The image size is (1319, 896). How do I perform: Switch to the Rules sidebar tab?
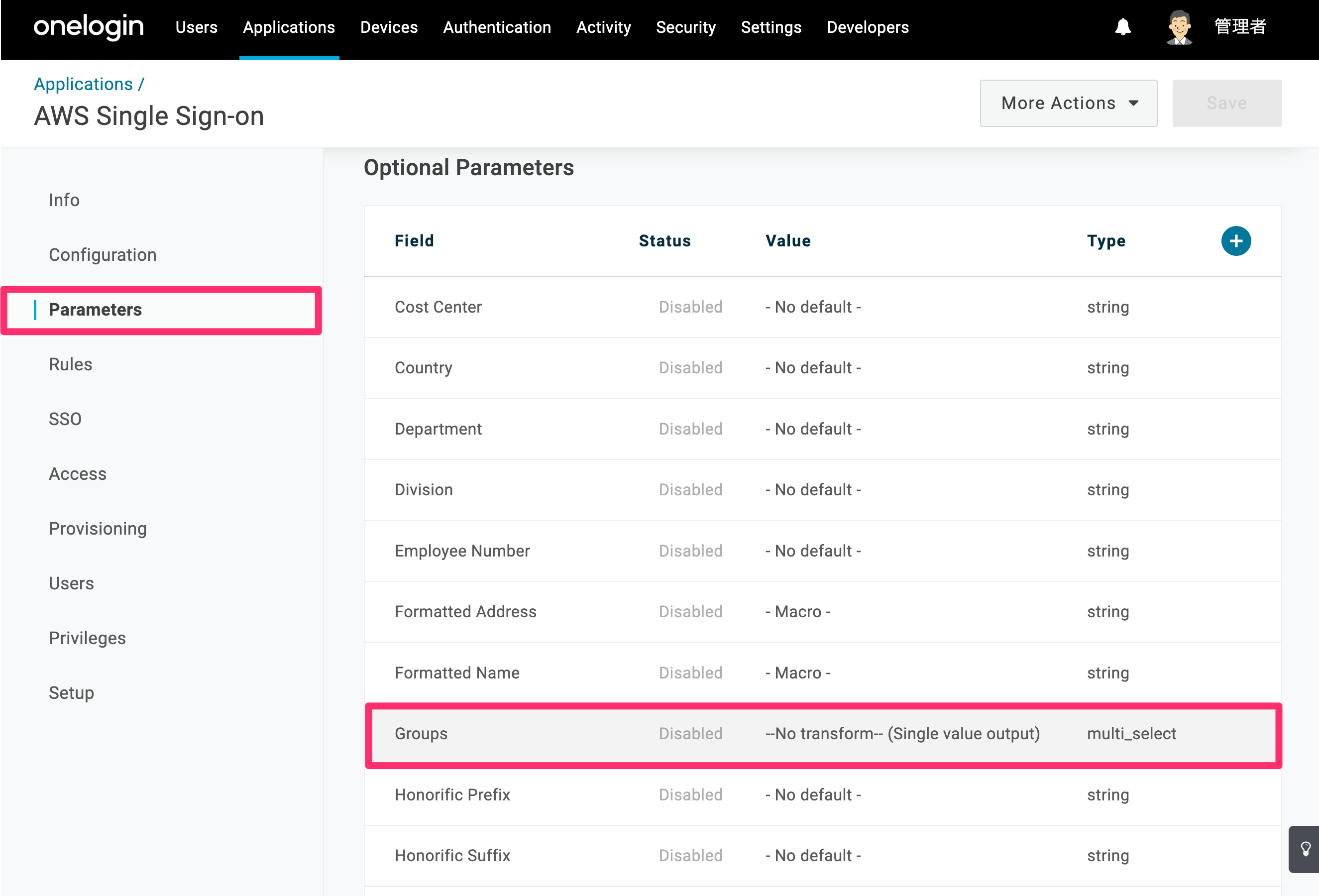(70, 364)
